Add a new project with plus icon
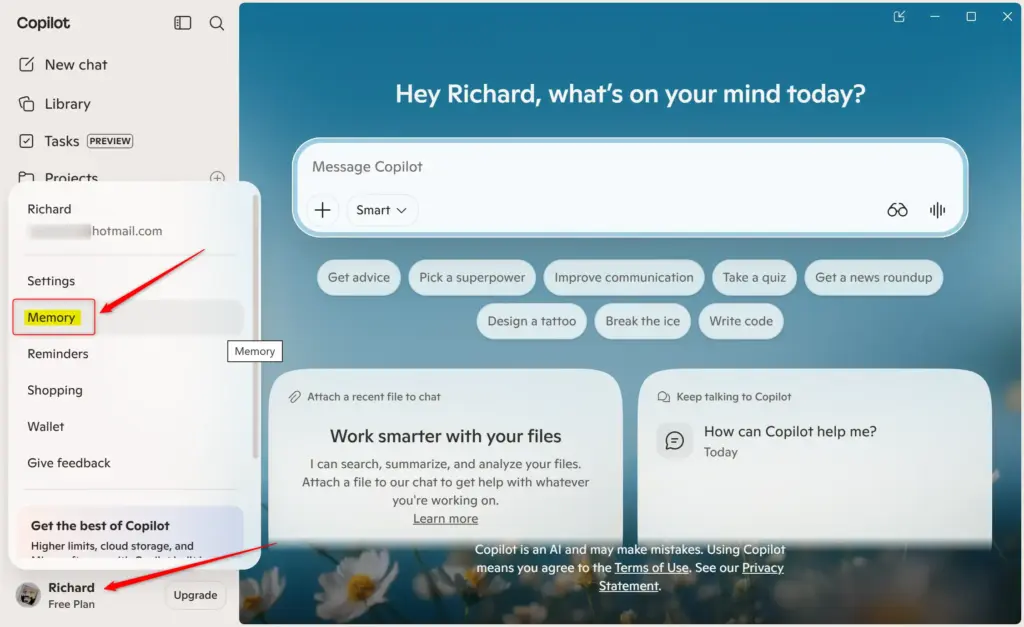The height and width of the screenshot is (627, 1024). pyautogui.click(x=217, y=177)
